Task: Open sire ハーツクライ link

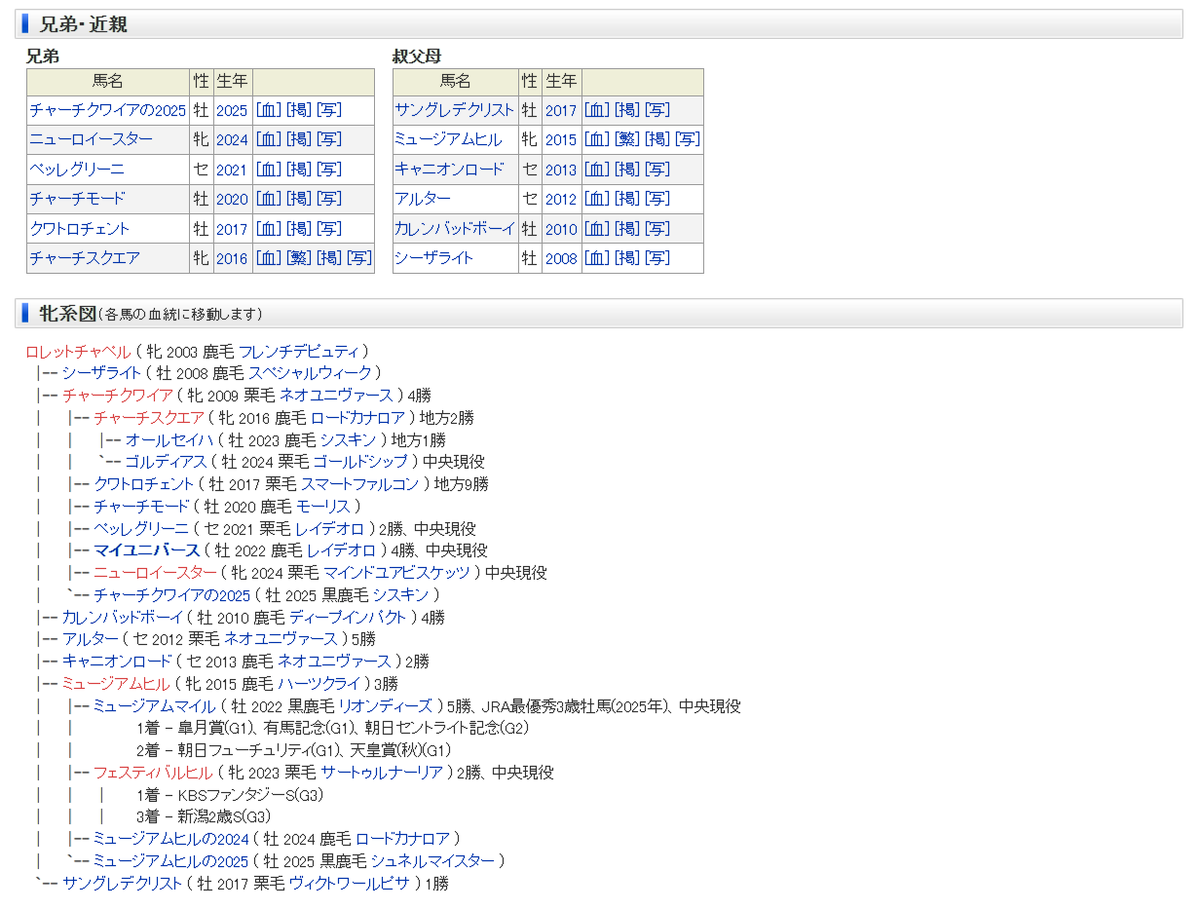Action: tap(320, 683)
